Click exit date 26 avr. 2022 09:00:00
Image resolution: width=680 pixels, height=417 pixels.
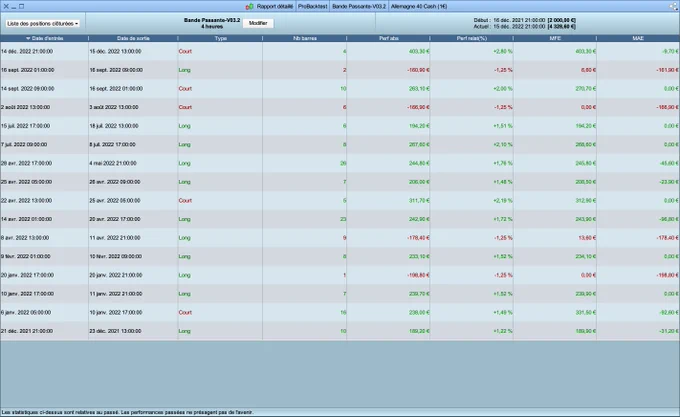tap(114, 182)
